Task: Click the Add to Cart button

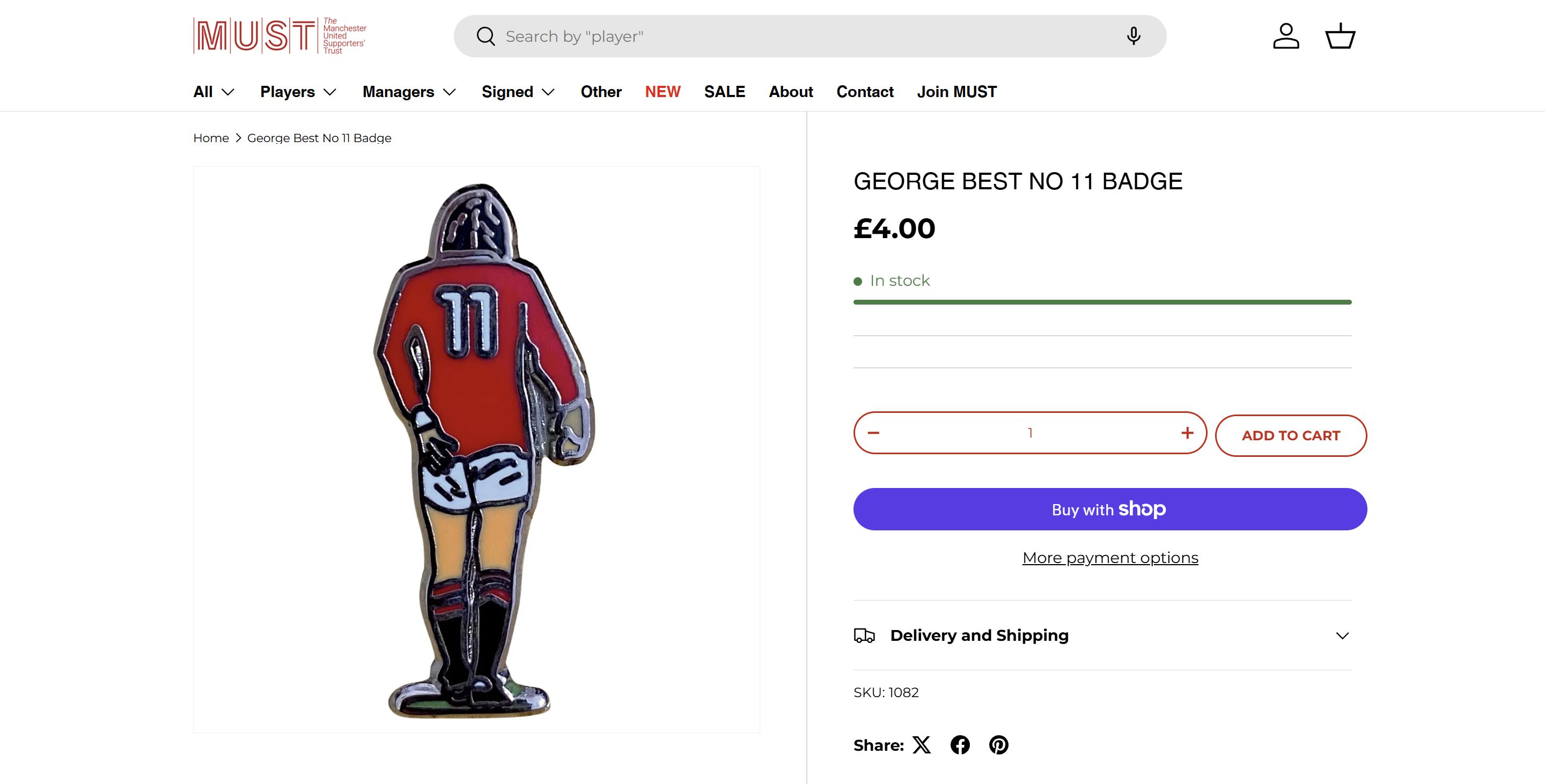Action: (1291, 436)
